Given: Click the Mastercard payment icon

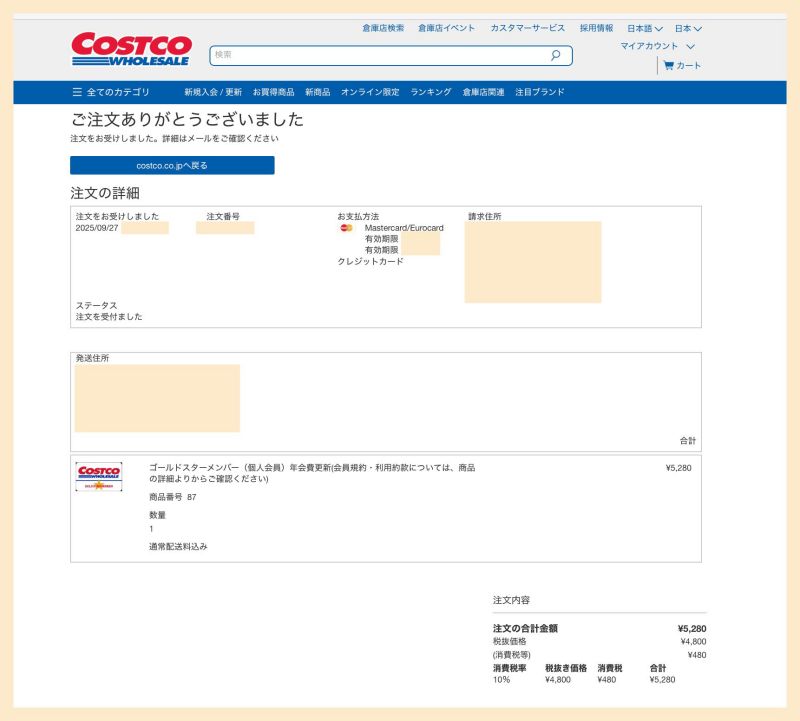Looking at the screenshot, I should 346,228.
